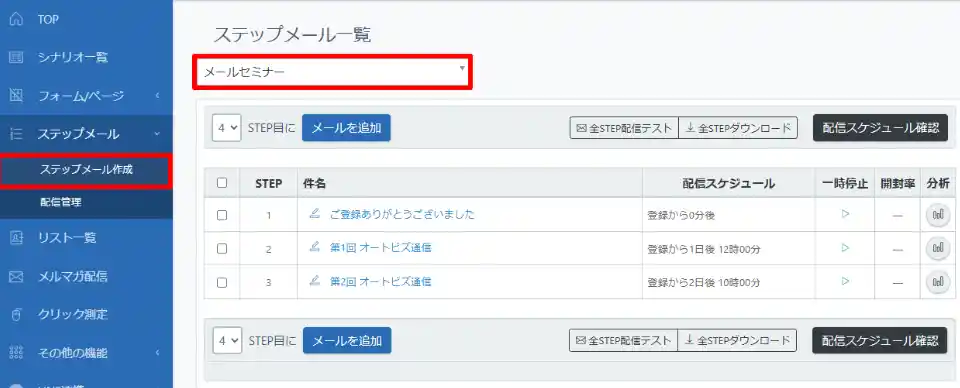Click the upper 全STEPダウンロード button
960x388 pixels.
738,128
